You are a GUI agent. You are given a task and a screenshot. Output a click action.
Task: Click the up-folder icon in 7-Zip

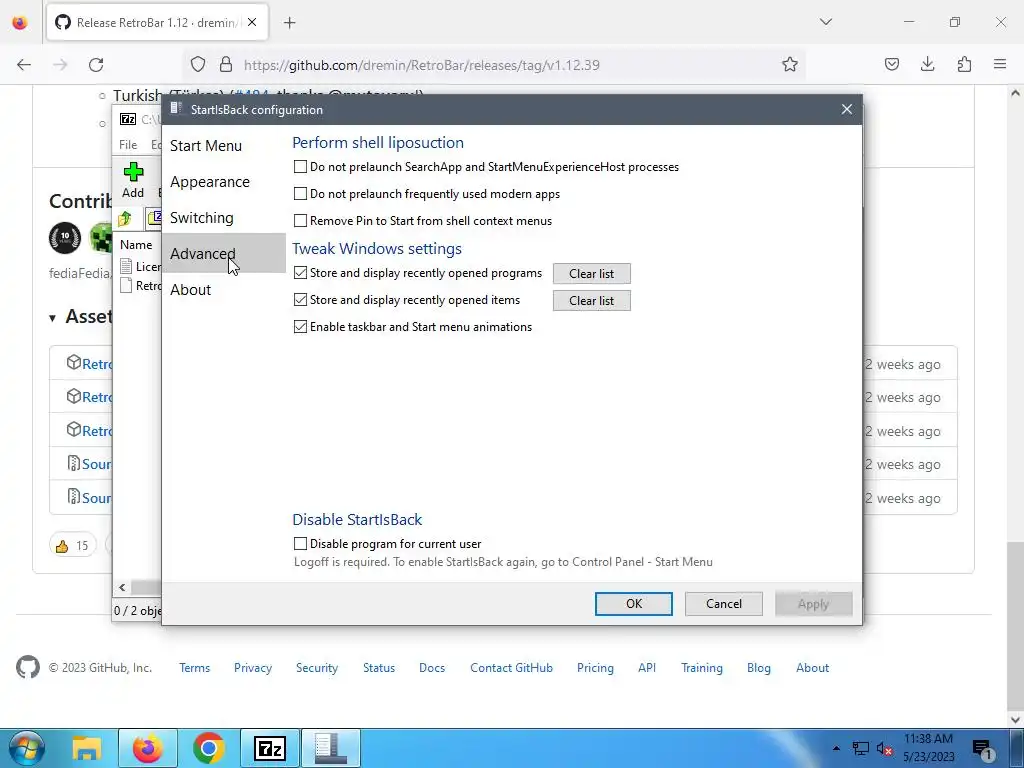pos(125,219)
